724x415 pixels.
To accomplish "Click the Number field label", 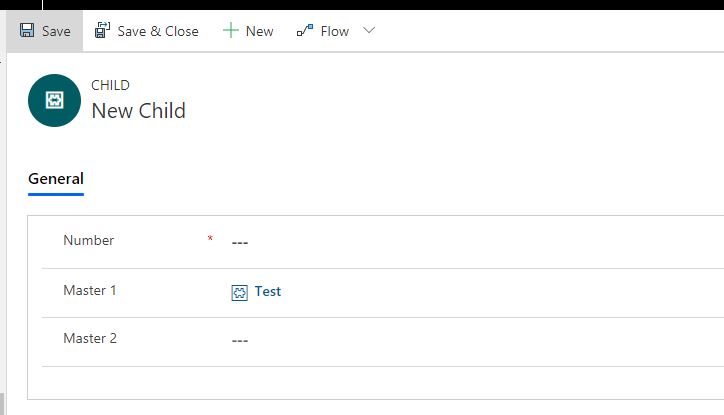I will click(x=88, y=240).
